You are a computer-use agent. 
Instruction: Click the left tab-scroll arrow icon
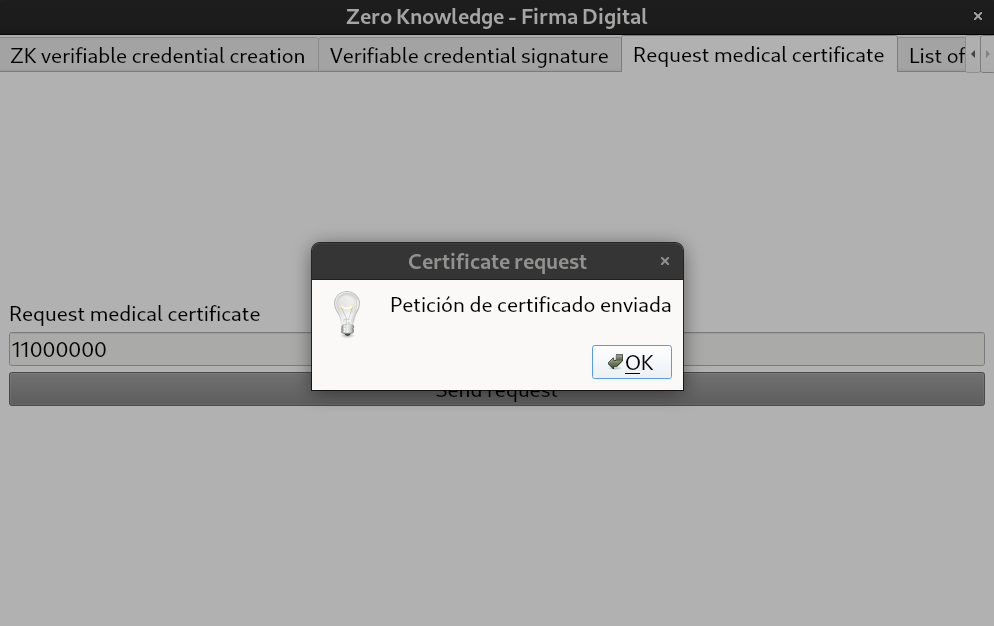point(975,55)
